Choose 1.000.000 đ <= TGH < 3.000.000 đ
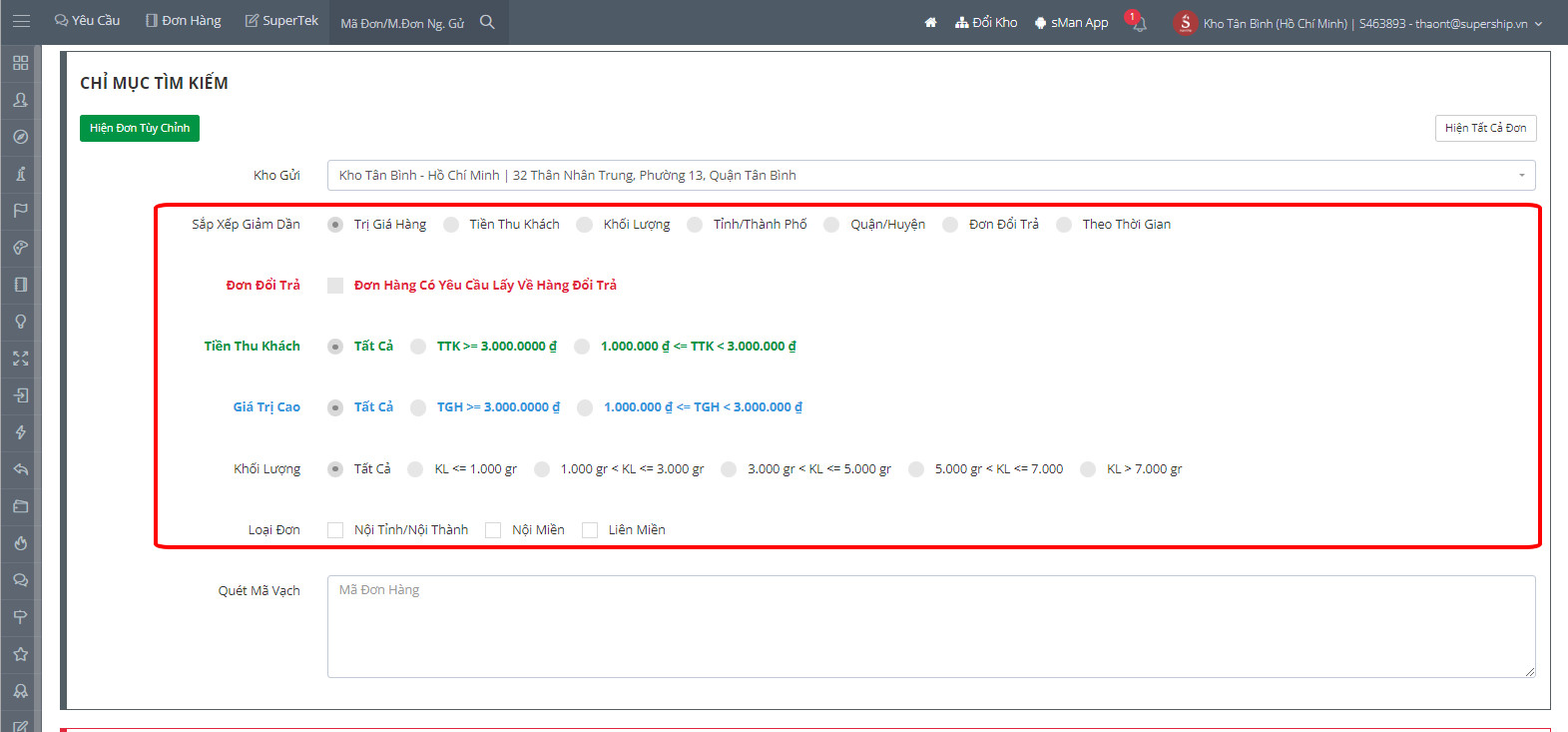The width and height of the screenshot is (1568, 732). pos(585,407)
